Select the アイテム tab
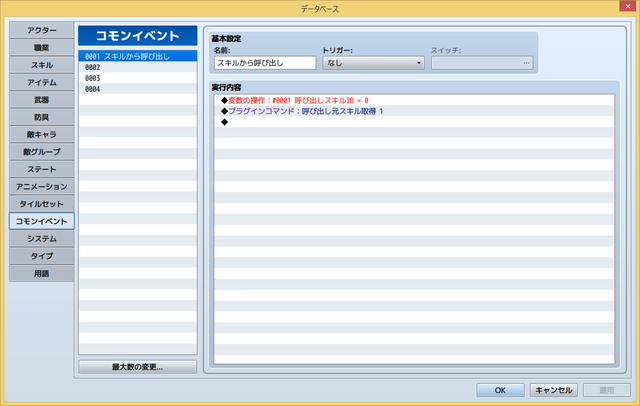Screen dimensions: 640x406 click(x=42, y=82)
